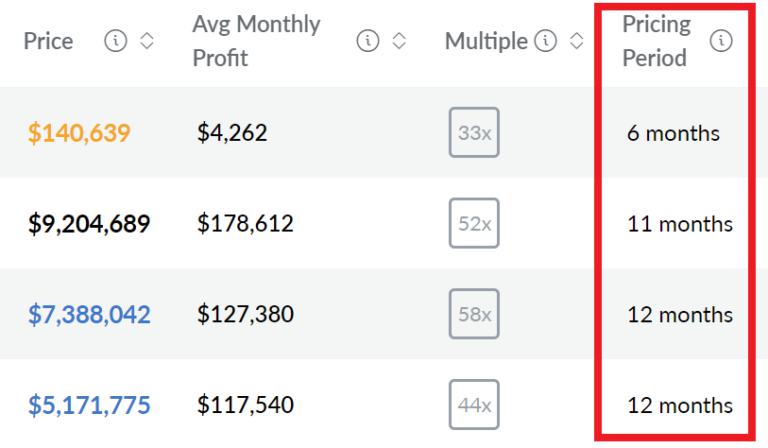Image resolution: width=768 pixels, height=448 pixels.
Task: Open the $140,639 listing price
Action: coord(79,133)
